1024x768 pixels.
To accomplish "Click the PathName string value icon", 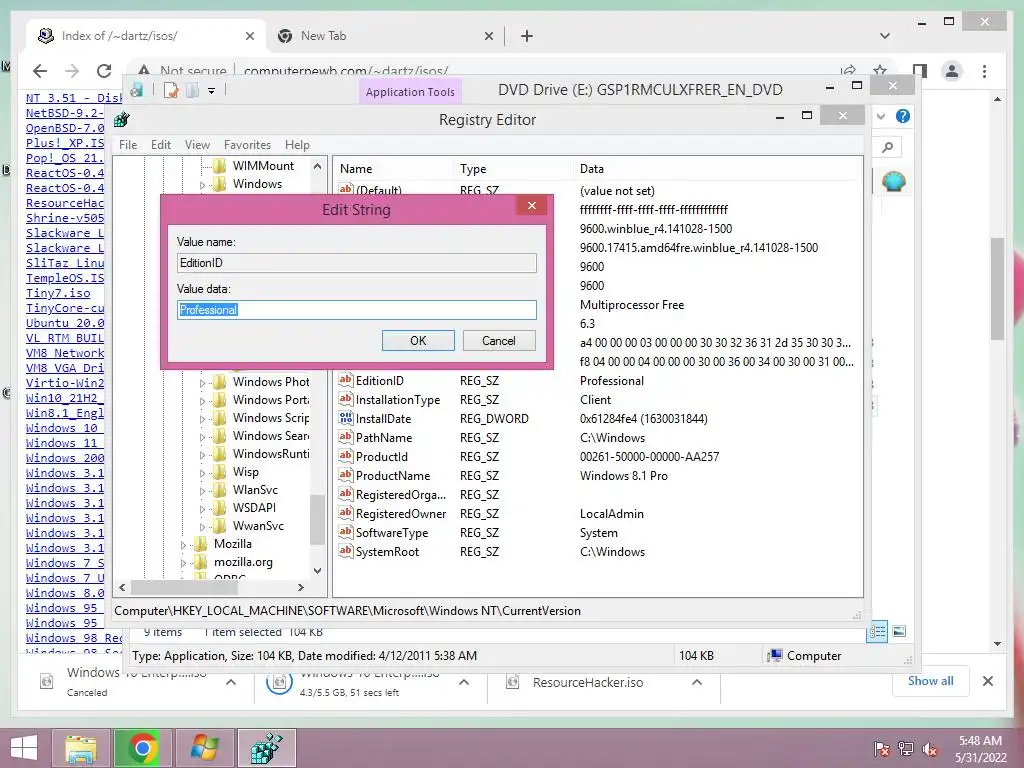I will click(345, 437).
